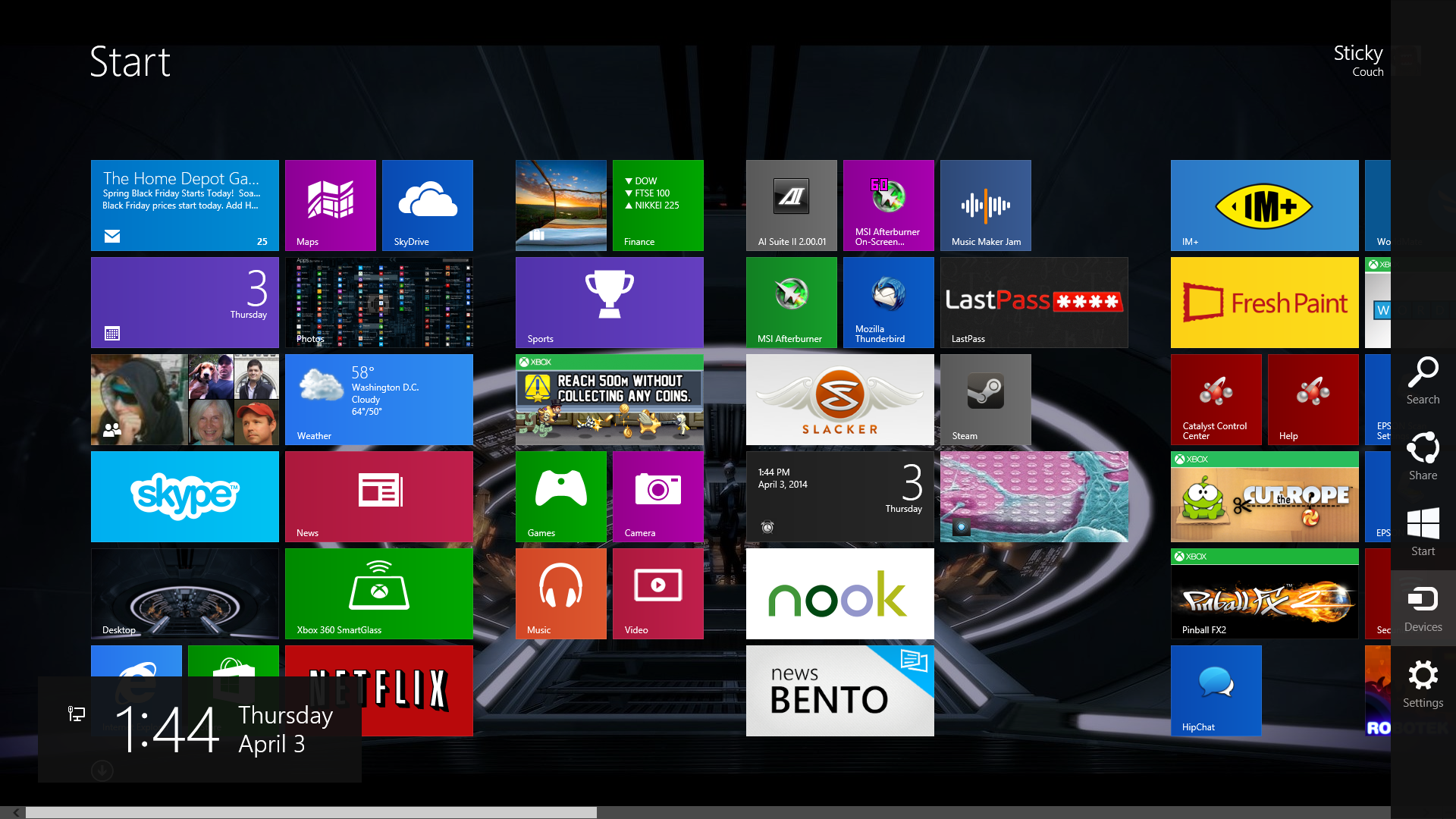Screen dimensions: 1456x819
Task: Start Mozilla Thunderbird
Action: (888, 302)
